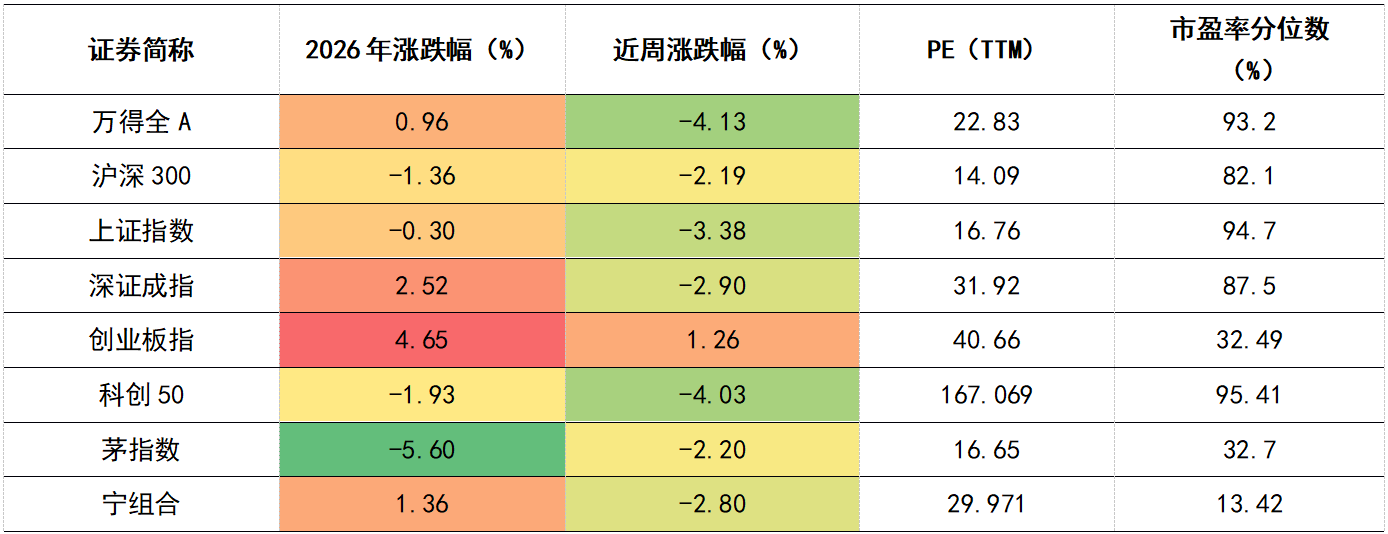1388x534 pixels.
Task: Click the 市盈率分位数 column header
Action: [1250, 50]
